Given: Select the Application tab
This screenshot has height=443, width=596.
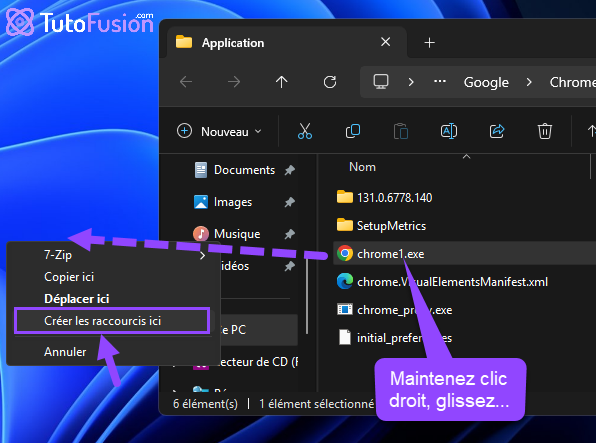Looking at the screenshot, I should pyautogui.click(x=287, y=42).
